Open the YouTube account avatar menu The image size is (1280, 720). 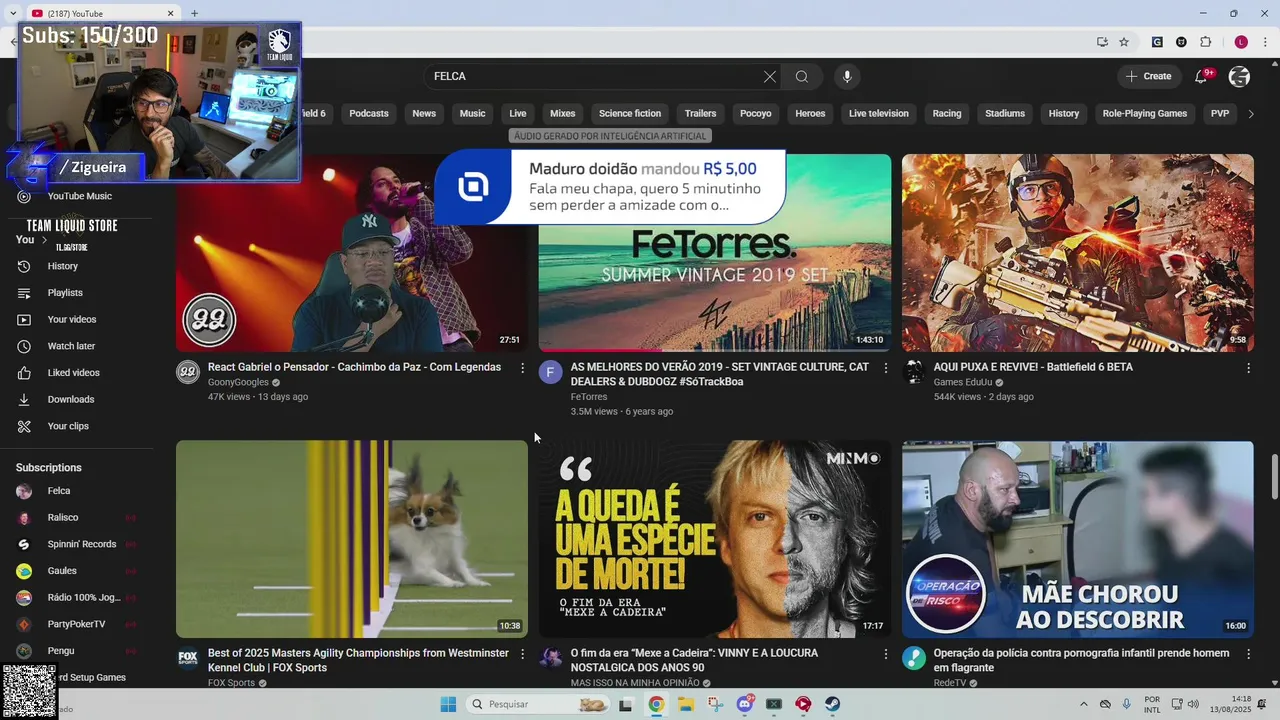pos(1239,76)
